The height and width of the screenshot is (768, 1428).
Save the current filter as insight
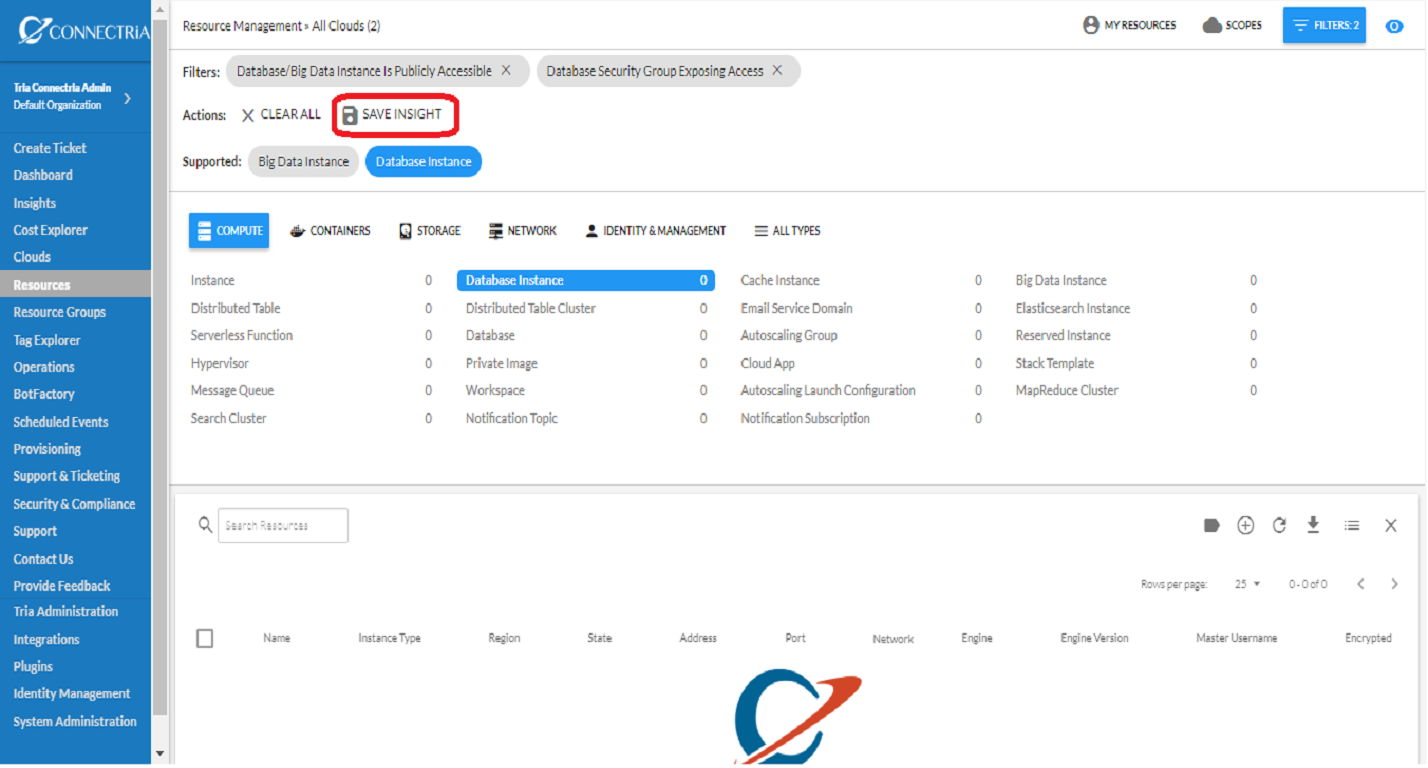pos(391,115)
